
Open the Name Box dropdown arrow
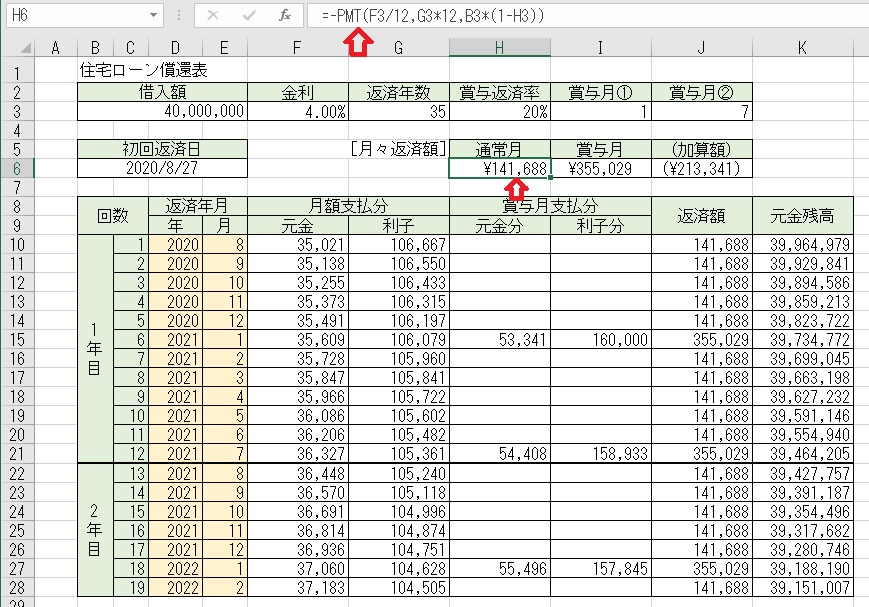pos(153,16)
